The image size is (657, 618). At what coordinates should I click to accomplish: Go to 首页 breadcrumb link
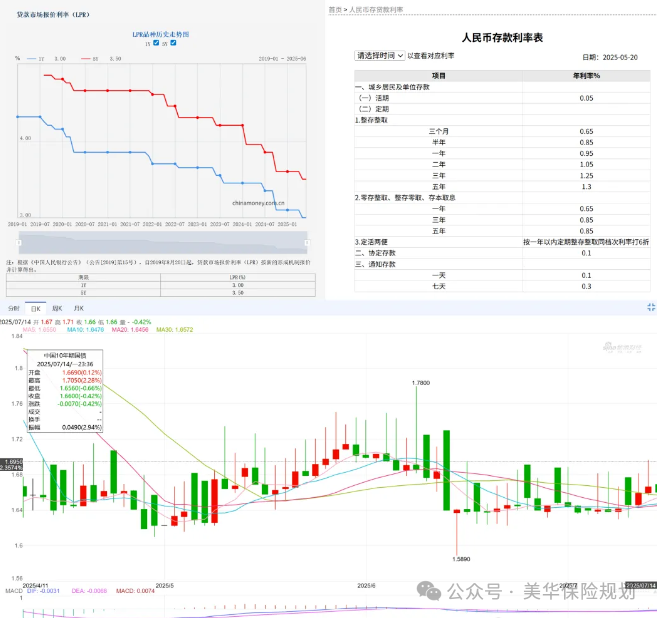click(x=336, y=8)
